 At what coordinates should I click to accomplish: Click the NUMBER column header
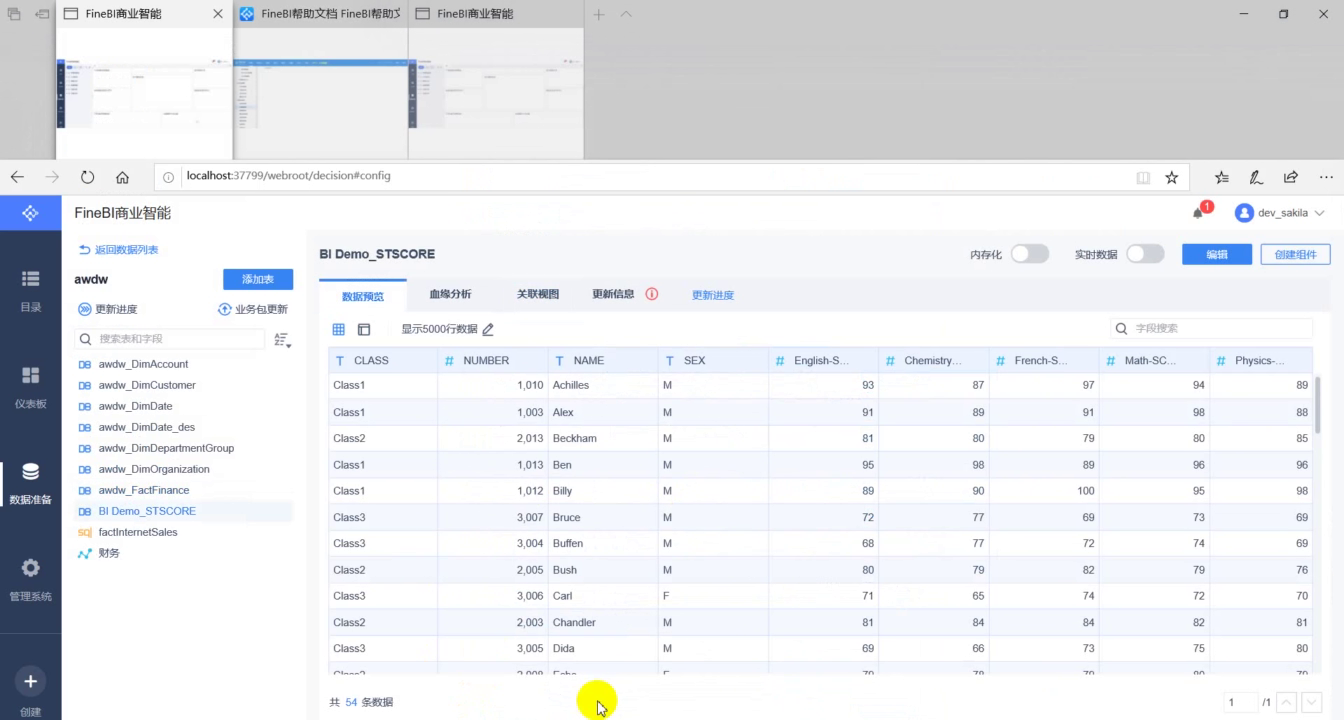tap(493, 360)
